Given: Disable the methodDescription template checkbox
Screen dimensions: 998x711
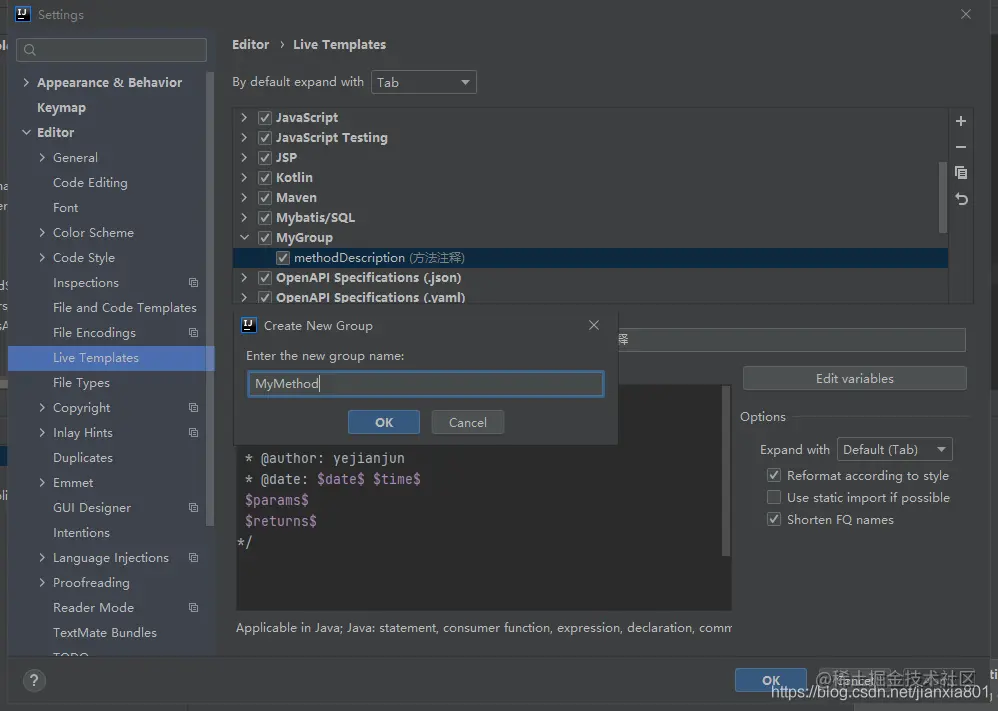Looking at the screenshot, I should (x=283, y=258).
